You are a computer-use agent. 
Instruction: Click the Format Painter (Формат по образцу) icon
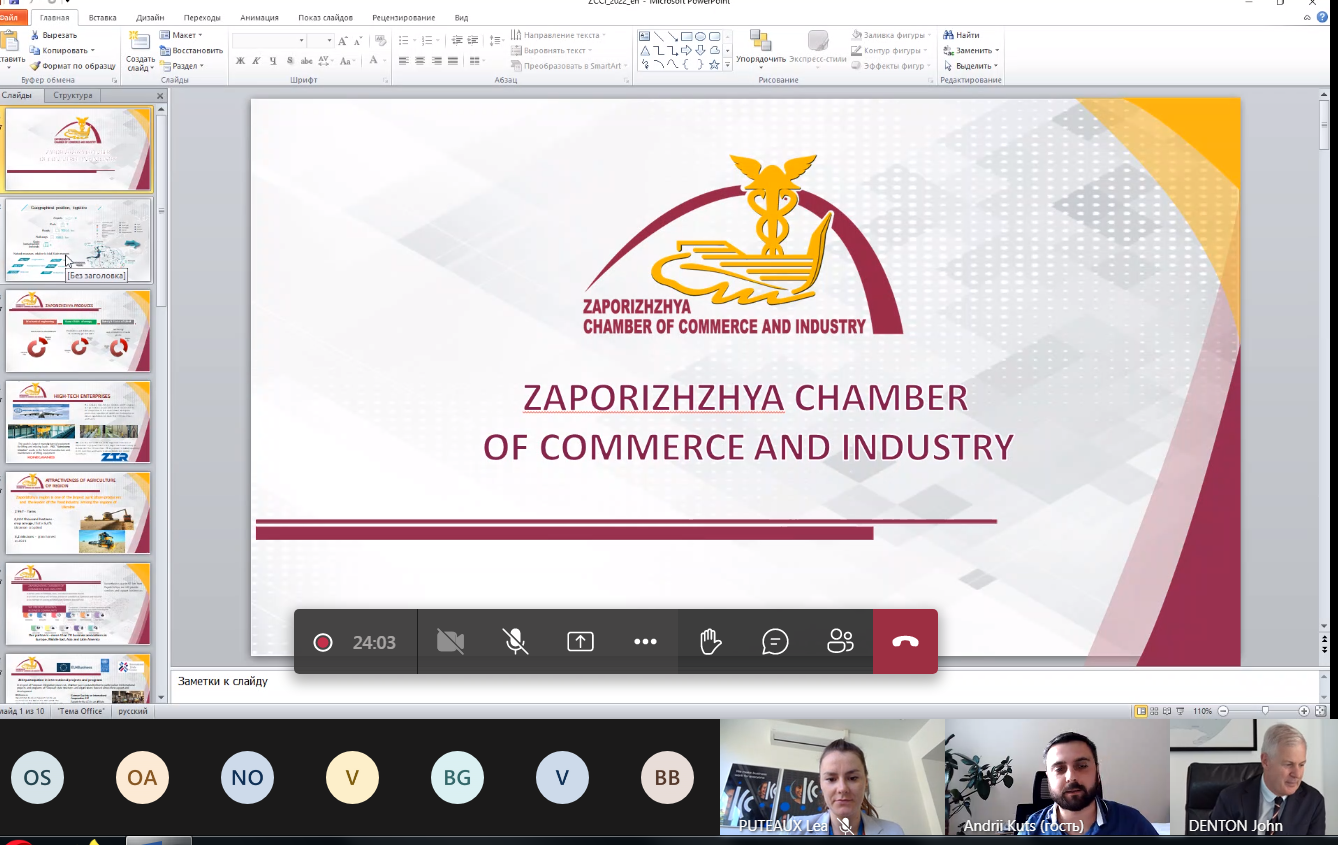tap(35, 66)
